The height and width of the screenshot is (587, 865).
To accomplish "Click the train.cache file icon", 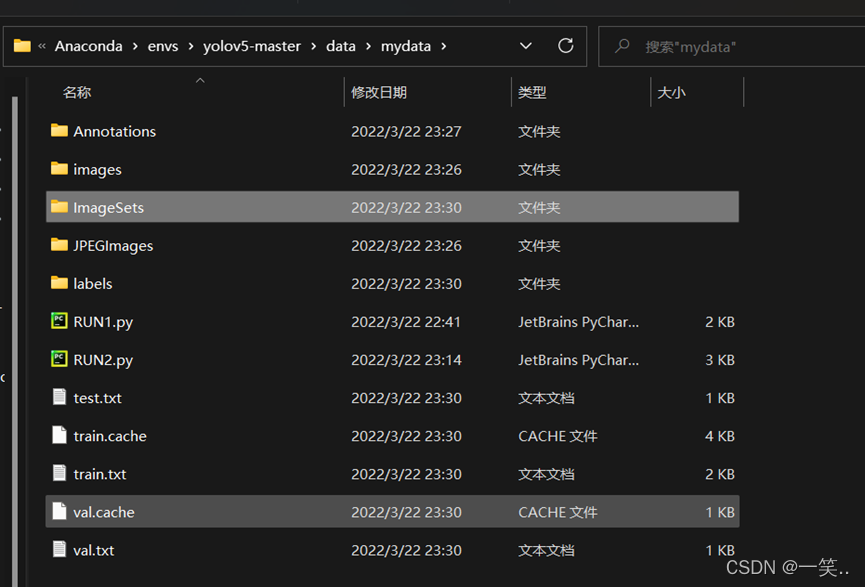I will (x=59, y=435).
